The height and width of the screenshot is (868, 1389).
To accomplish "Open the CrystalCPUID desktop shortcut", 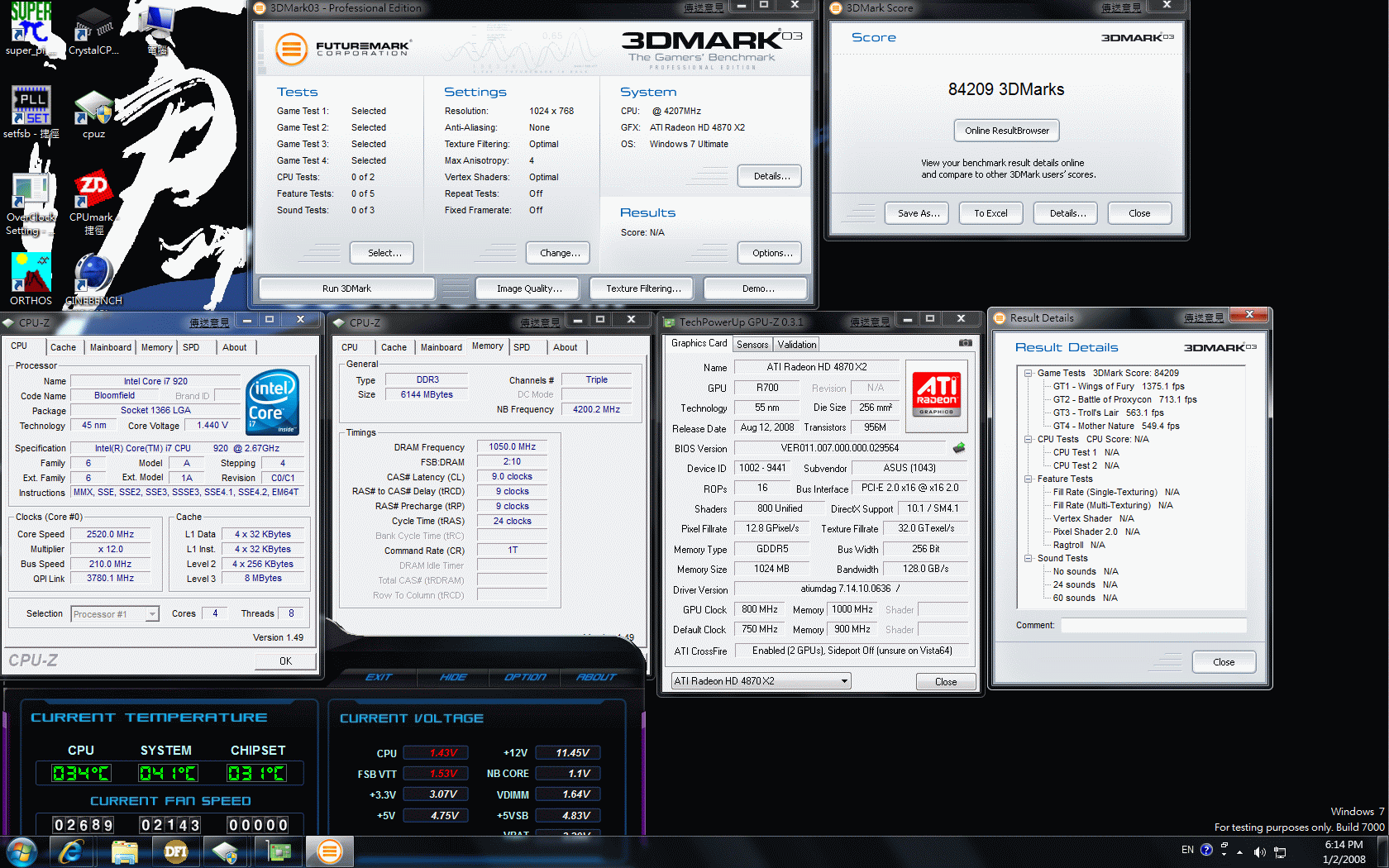I will [x=93, y=29].
